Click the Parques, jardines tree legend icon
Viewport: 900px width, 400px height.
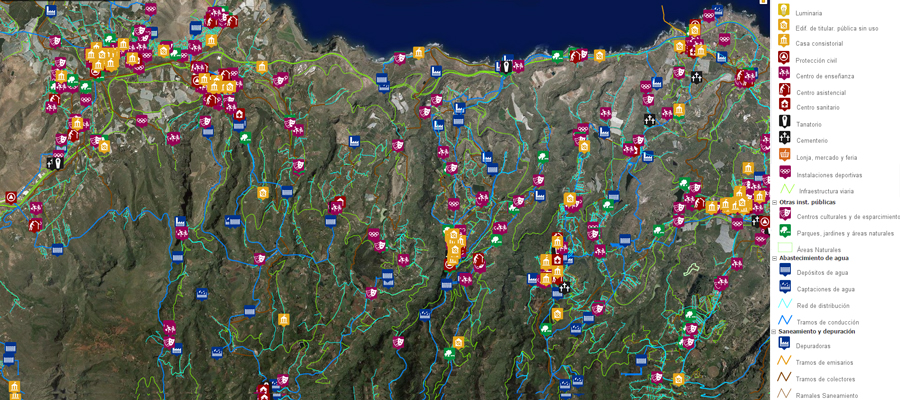pyautogui.click(x=784, y=231)
